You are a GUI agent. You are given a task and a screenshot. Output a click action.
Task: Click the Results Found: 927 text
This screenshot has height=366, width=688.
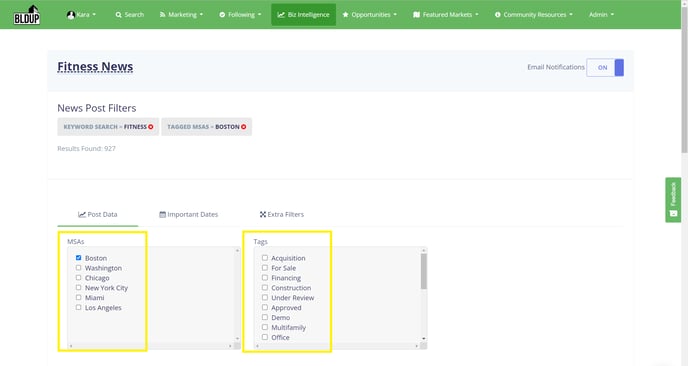(x=86, y=148)
